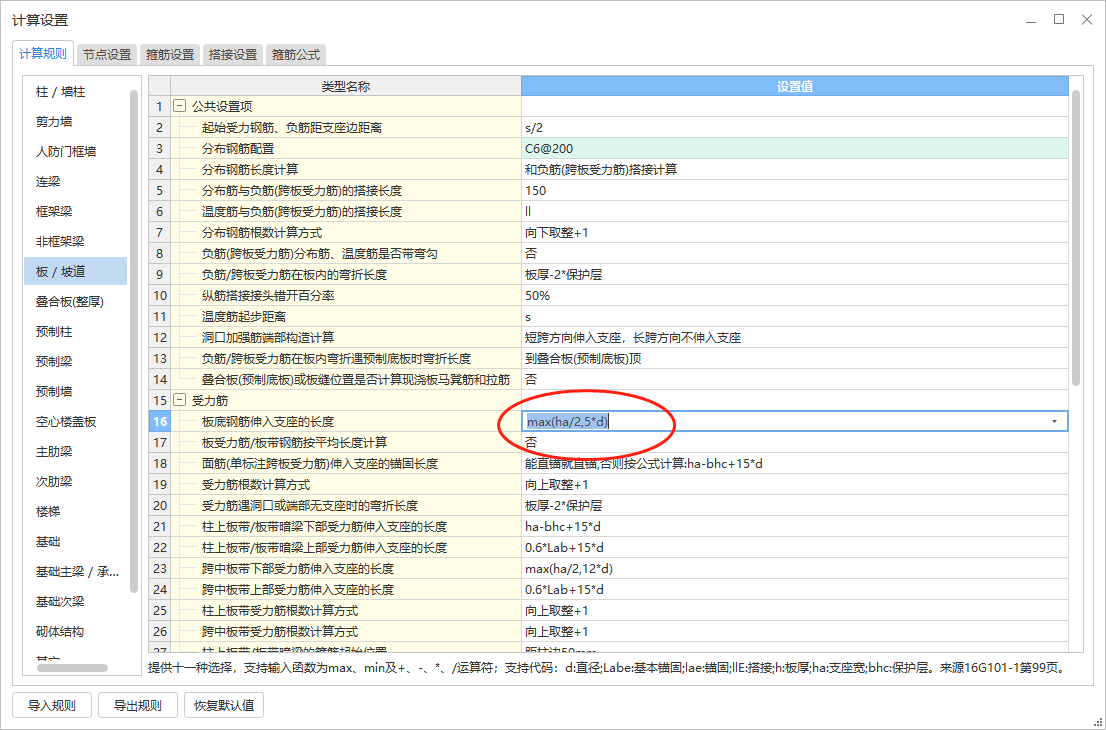Collapse the 受力筋 group
Image resolution: width=1106 pixels, height=730 pixels.
tap(180, 401)
